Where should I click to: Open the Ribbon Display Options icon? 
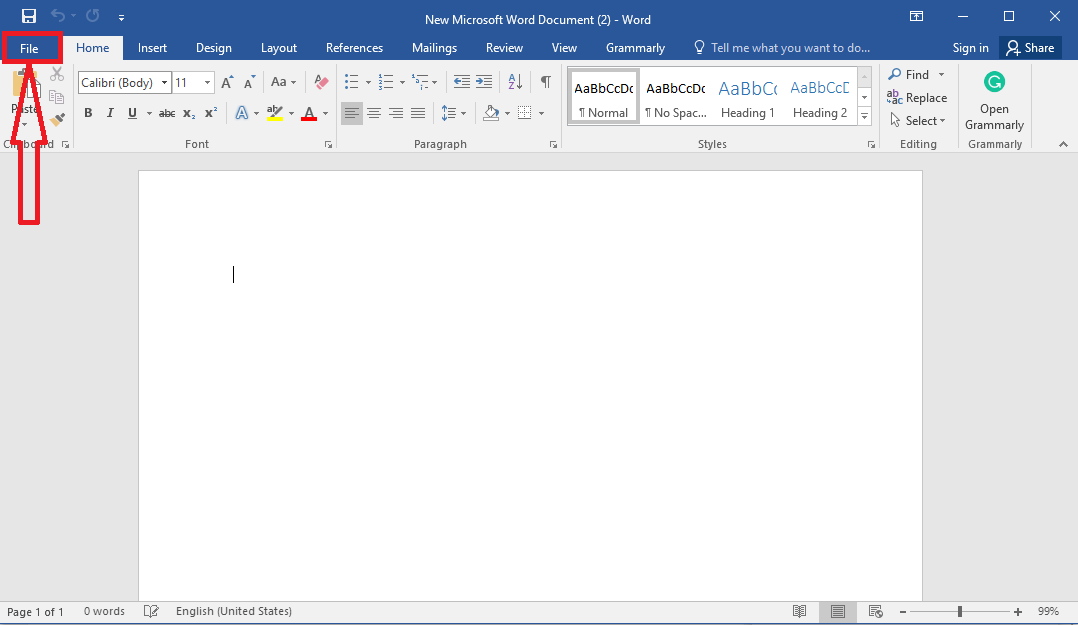916,17
